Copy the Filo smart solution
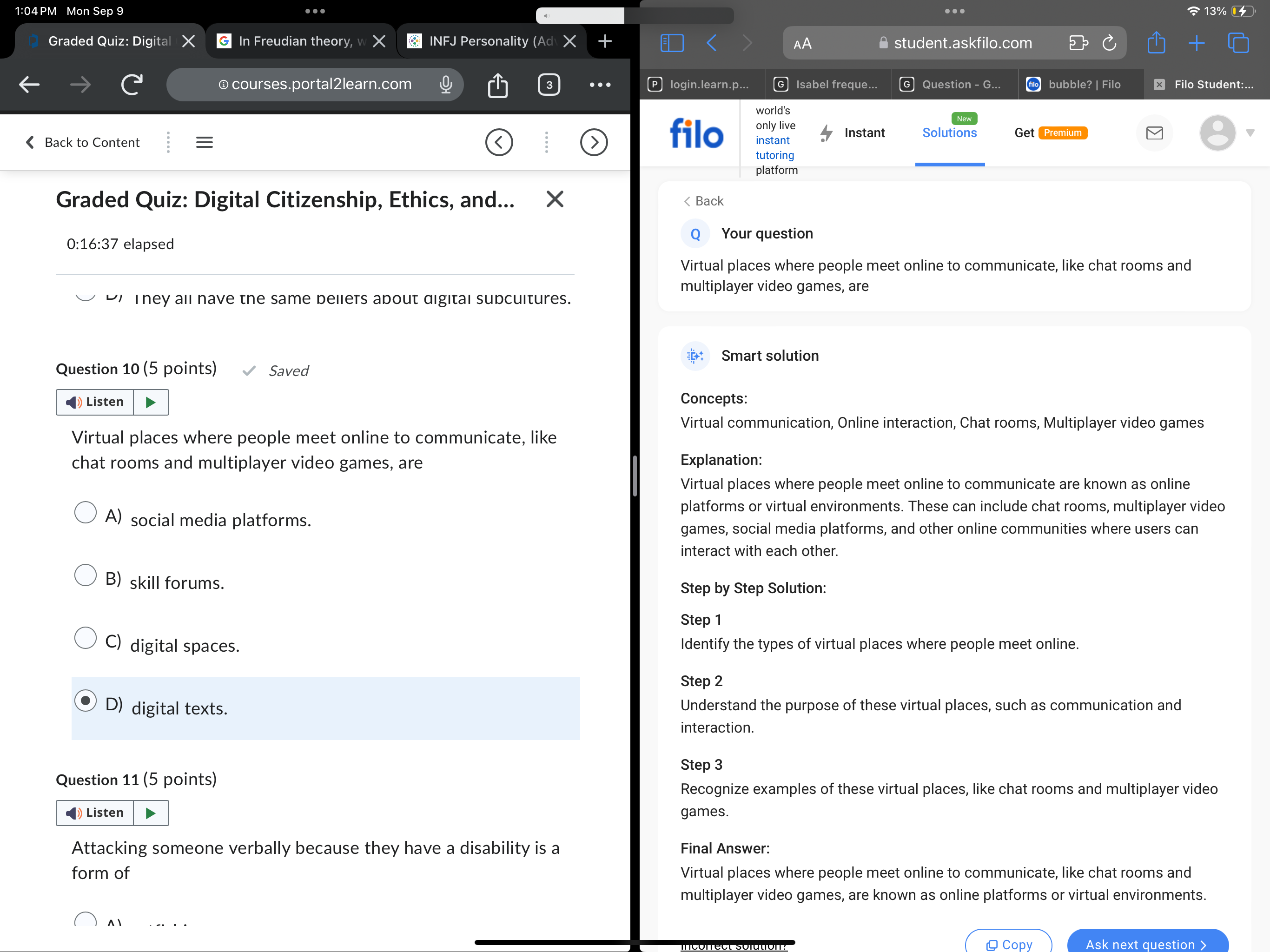 1008,943
